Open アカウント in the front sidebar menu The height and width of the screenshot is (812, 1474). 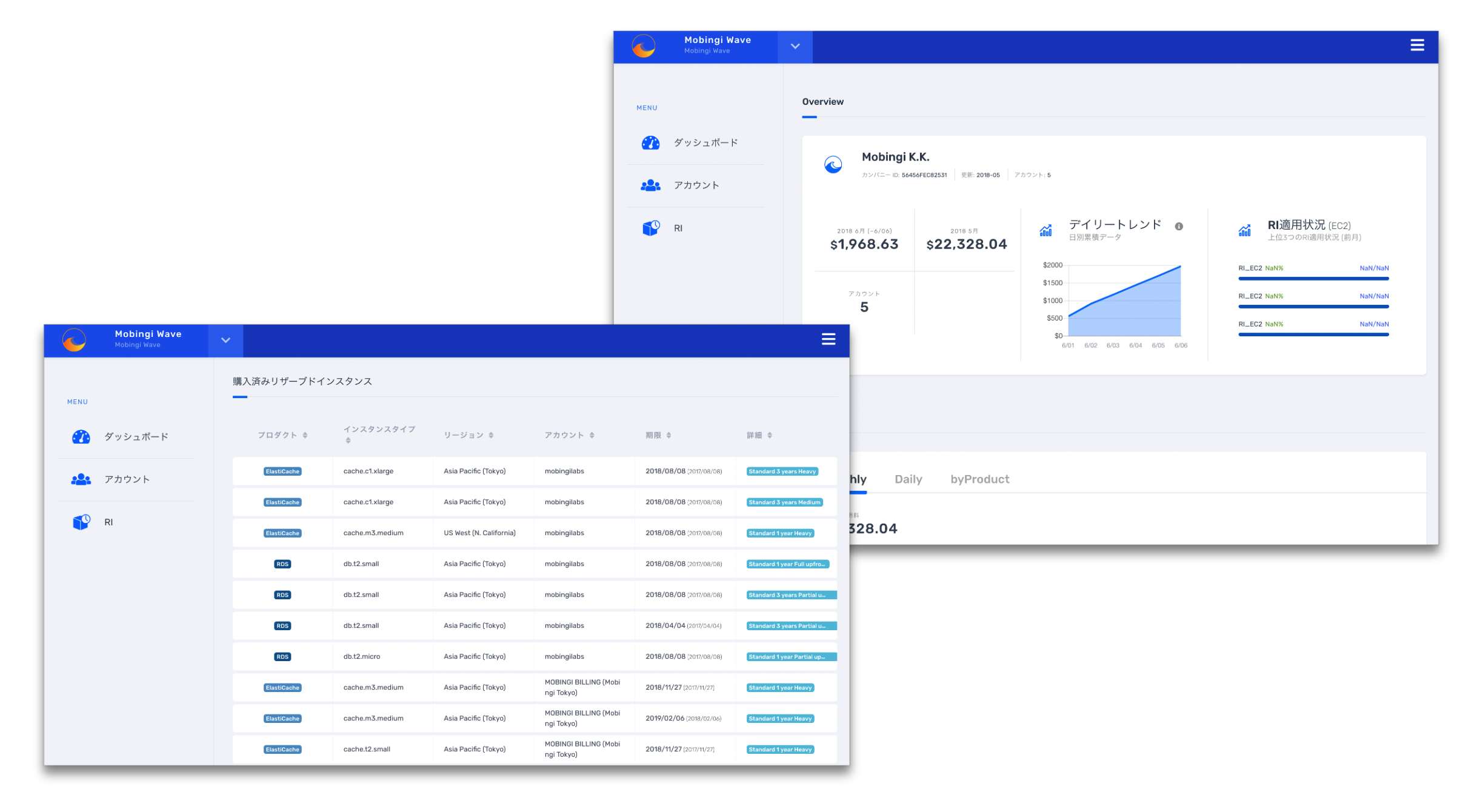point(127,480)
